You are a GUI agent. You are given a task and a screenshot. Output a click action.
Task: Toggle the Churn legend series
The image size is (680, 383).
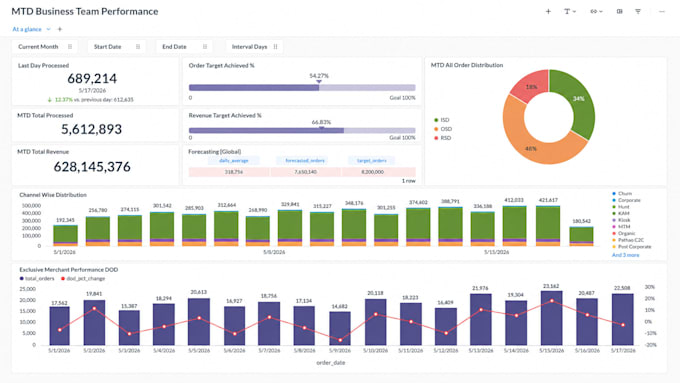coord(622,193)
